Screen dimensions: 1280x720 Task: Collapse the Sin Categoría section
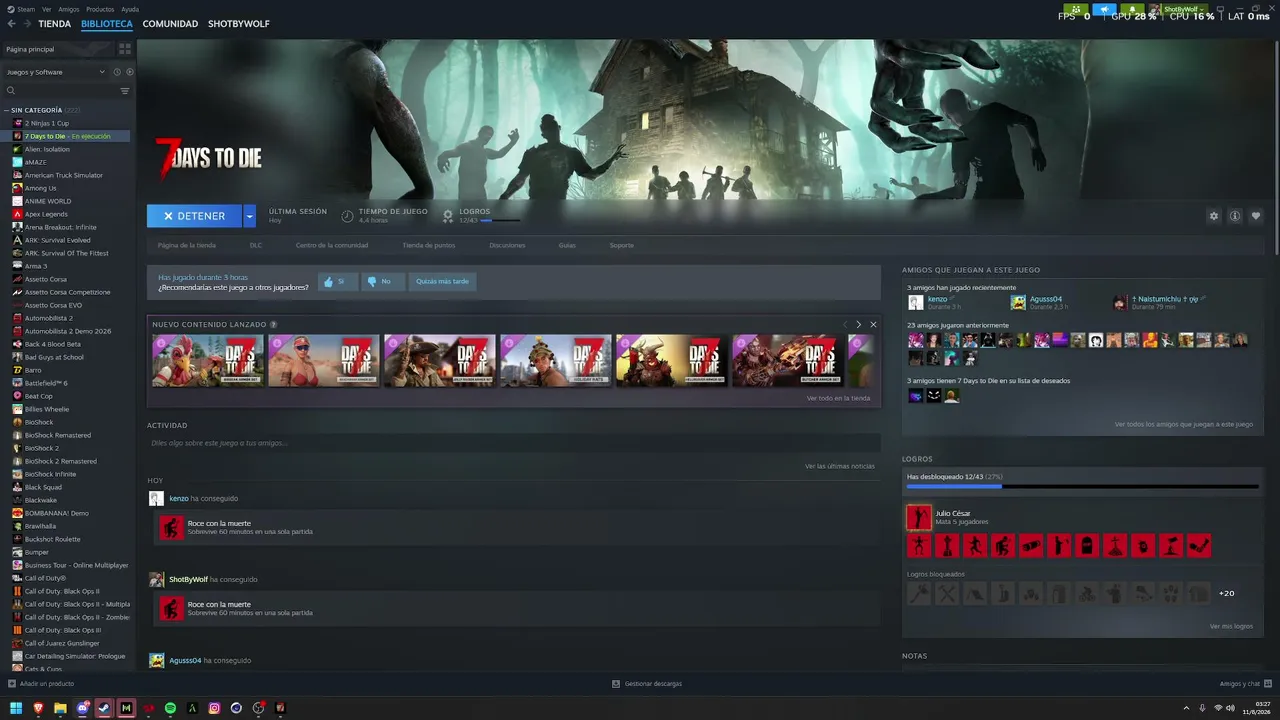coord(7,110)
